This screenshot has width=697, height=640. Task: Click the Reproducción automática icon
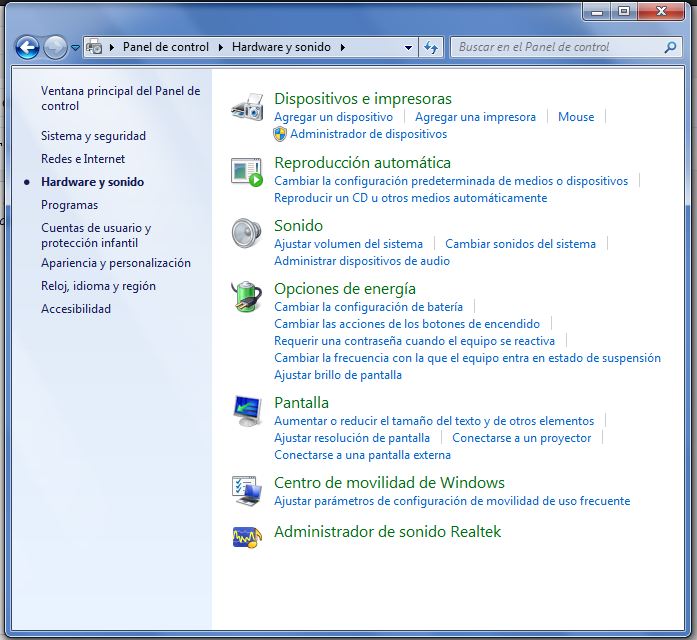pyautogui.click(x=247, y=172)
